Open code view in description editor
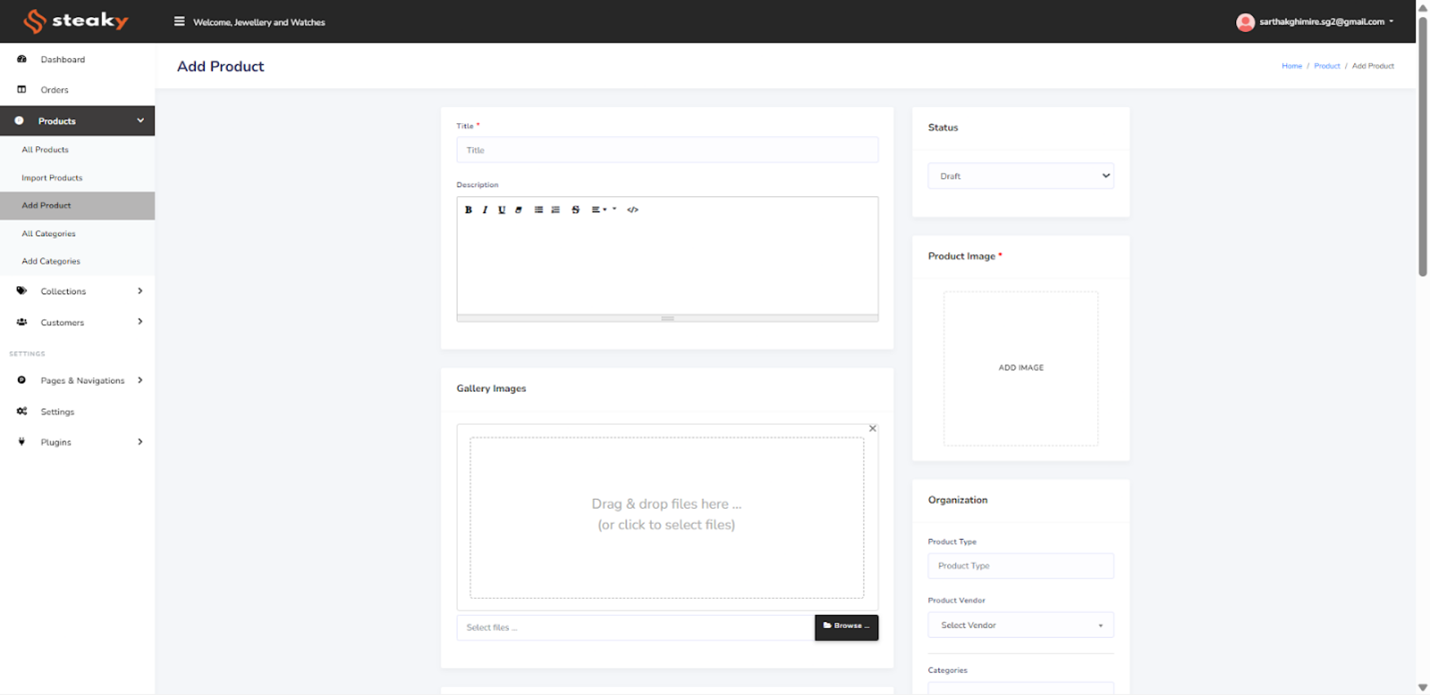The width and height of the screenshot is (1430, 695). click(x=632, y=210)
